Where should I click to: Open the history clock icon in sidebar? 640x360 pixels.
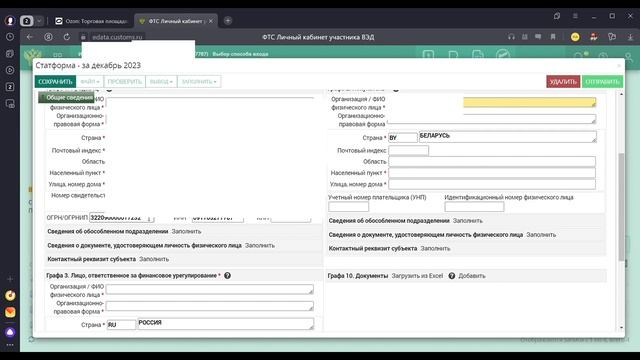10,37
